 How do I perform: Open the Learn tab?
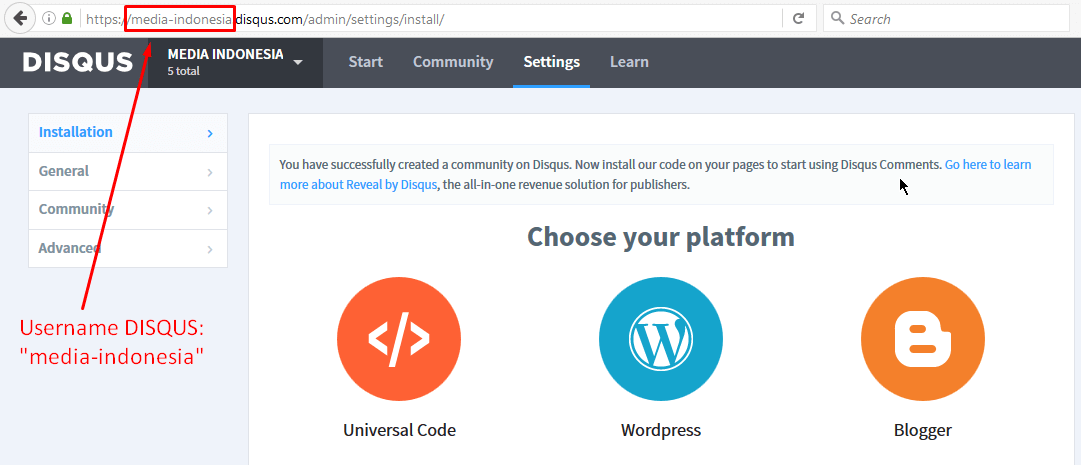[629, 62]
